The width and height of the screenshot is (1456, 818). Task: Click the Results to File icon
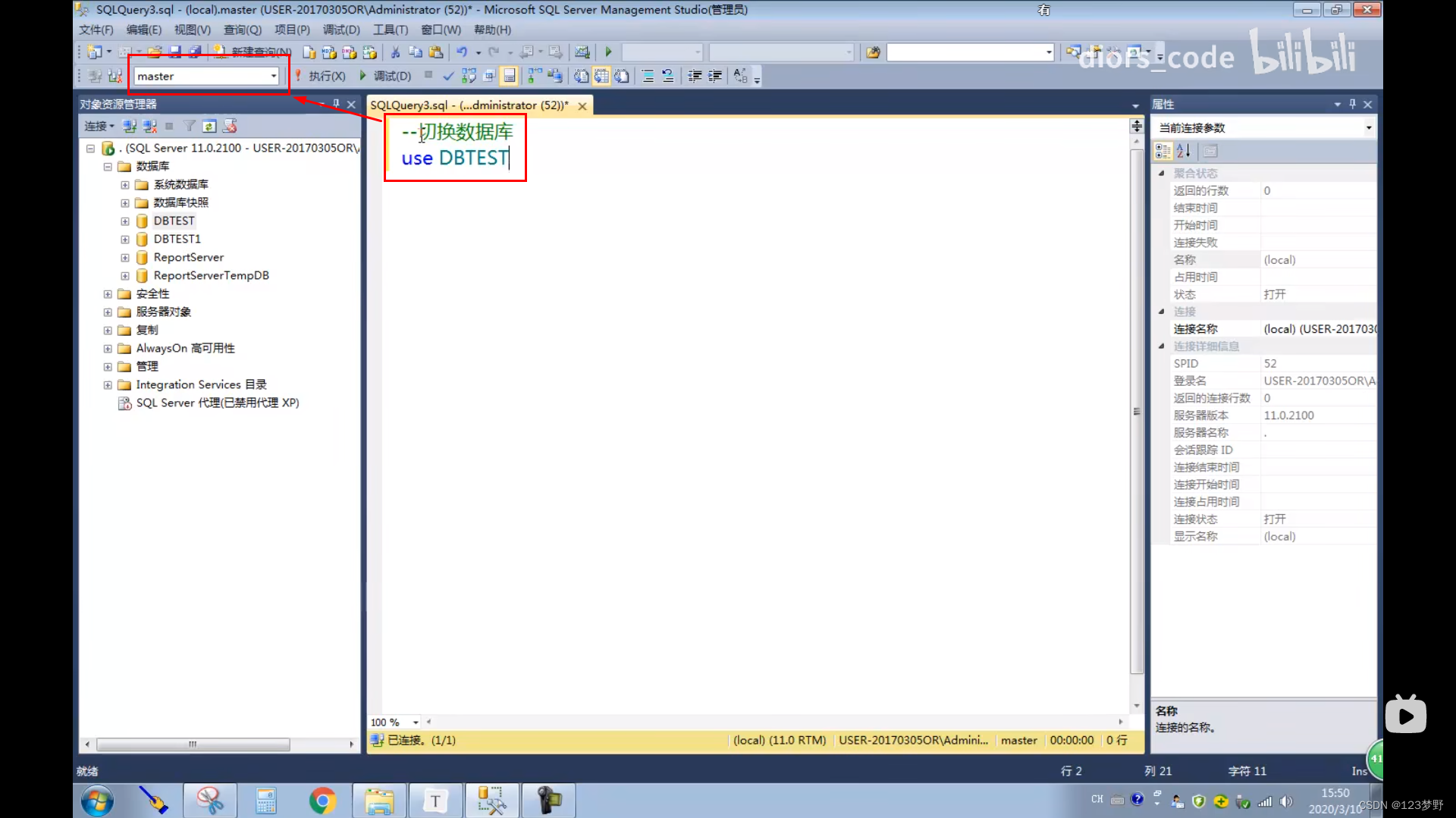point(622,76)
